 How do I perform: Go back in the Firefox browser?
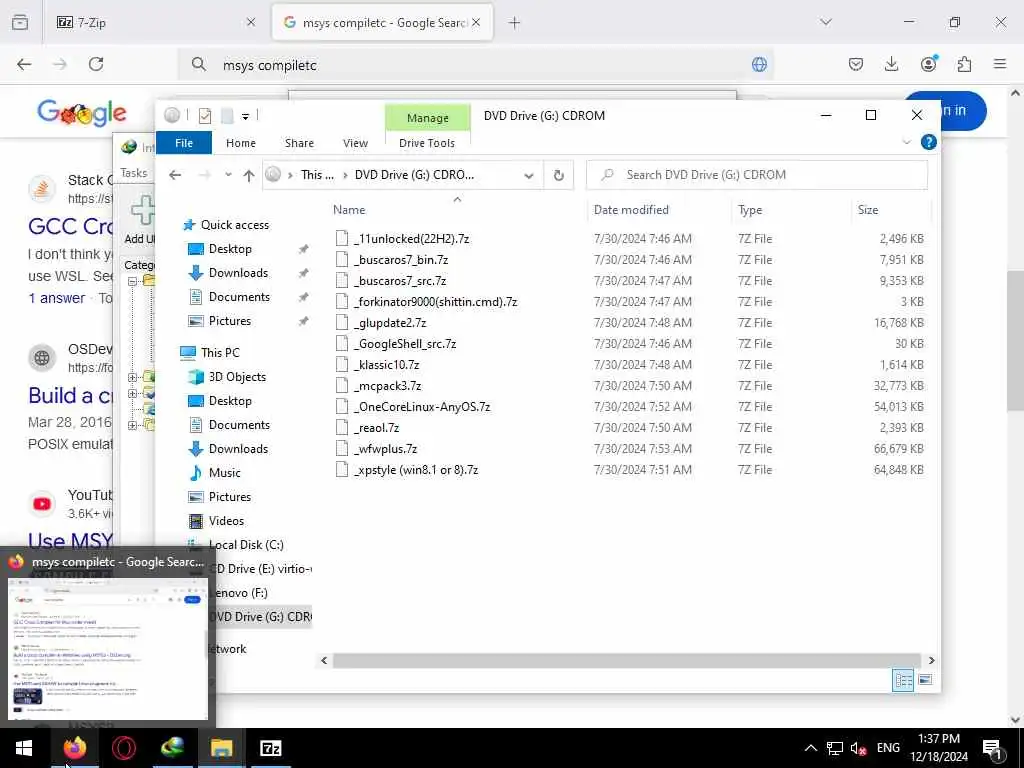[x=24, y=64]
